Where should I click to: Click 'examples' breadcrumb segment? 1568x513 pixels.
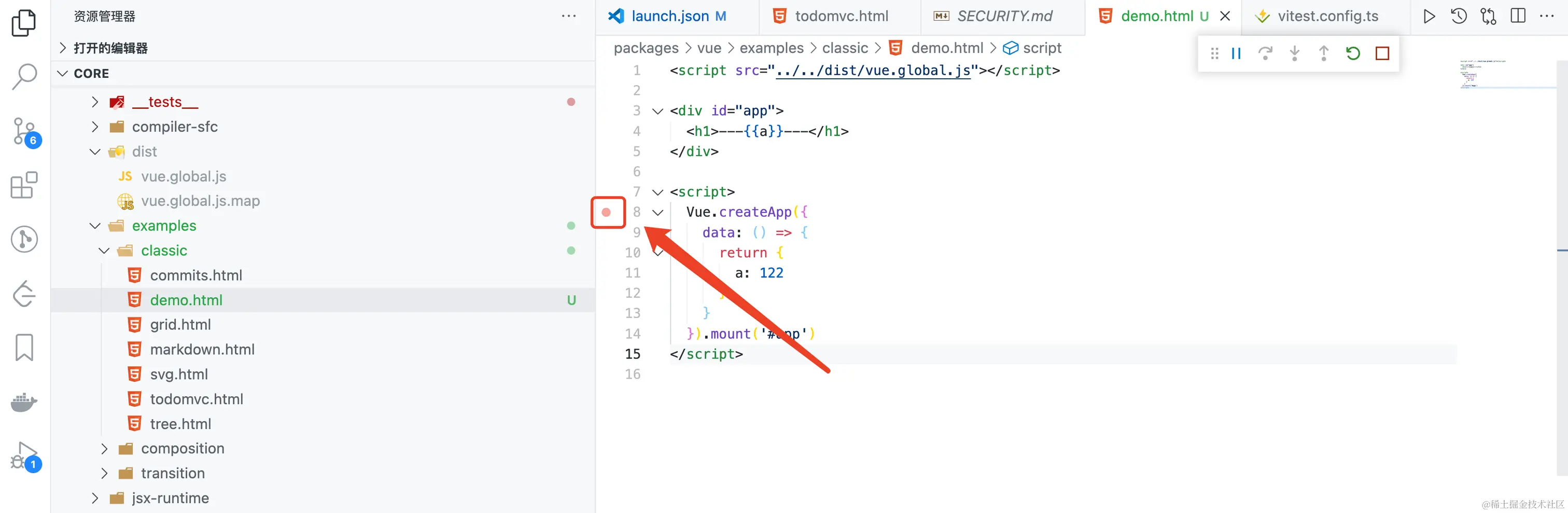pyautogui.click(x=771, y=48)
